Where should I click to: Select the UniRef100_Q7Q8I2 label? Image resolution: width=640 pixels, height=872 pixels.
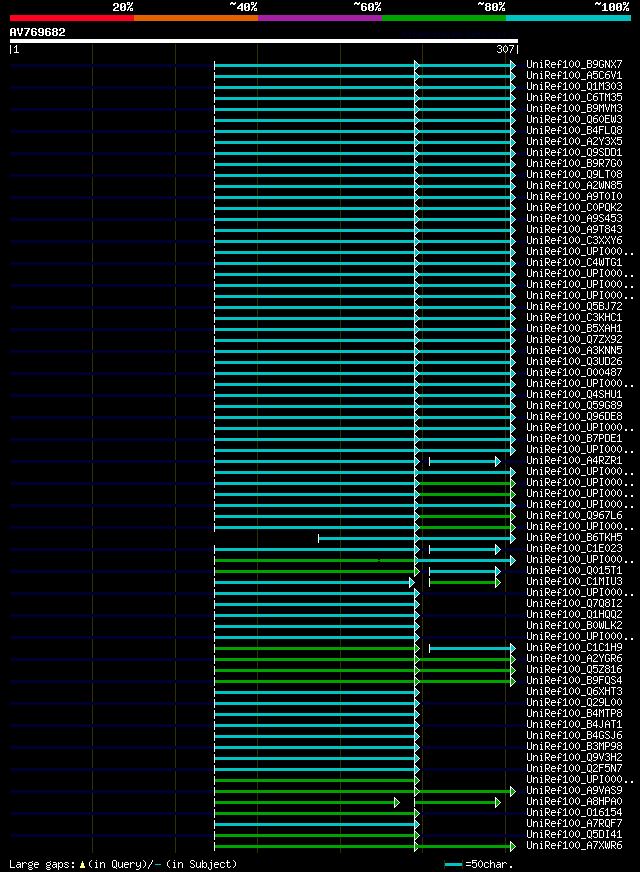point(574,604)
